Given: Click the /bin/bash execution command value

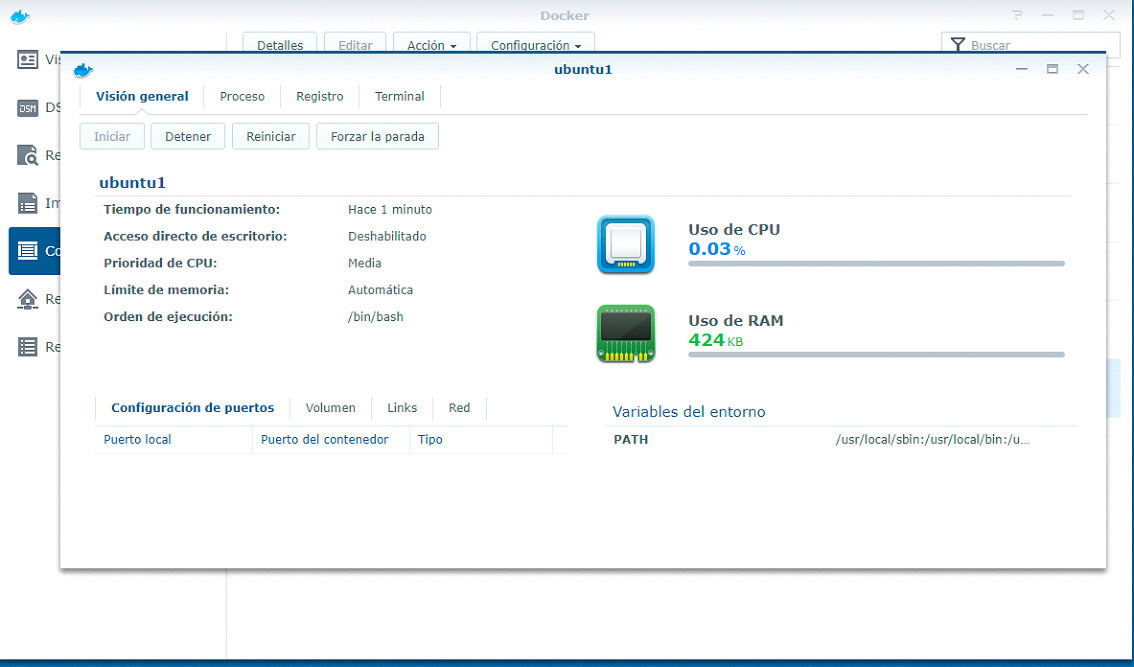Looking at the screenshot, I should click(375, 317).
